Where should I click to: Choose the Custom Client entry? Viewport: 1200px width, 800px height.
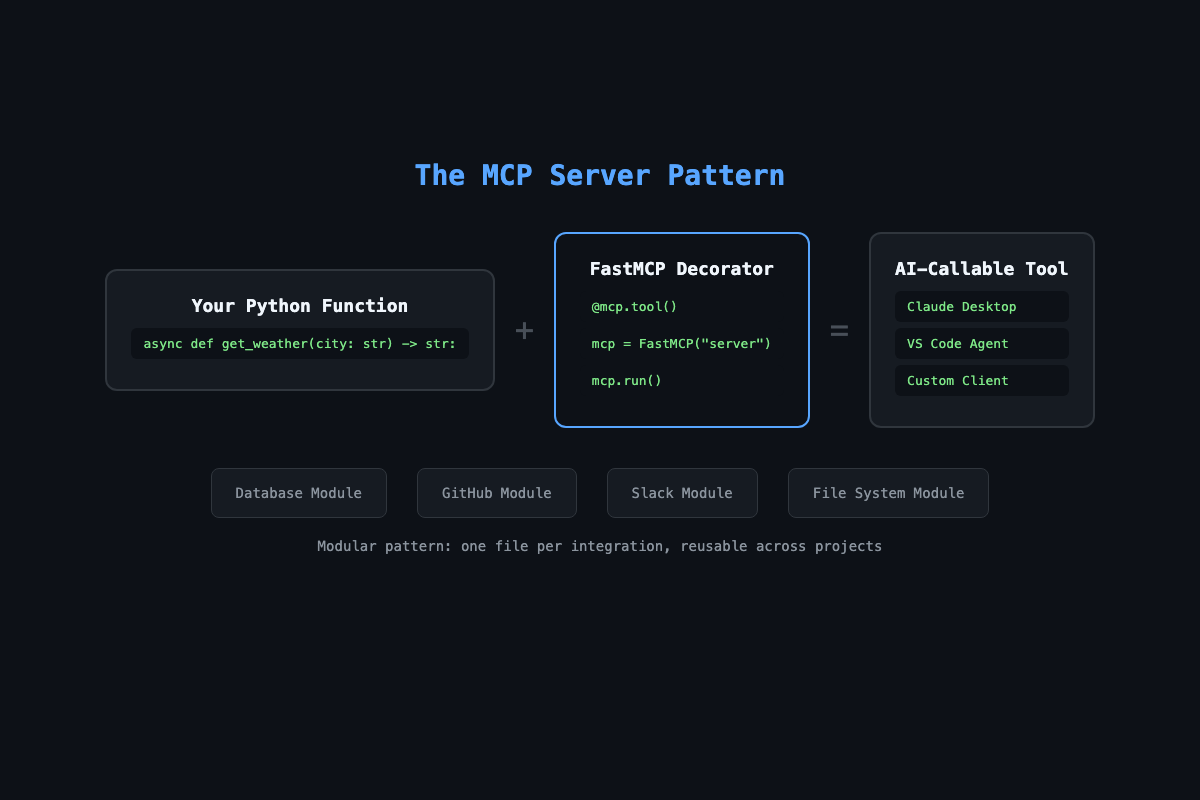(982, 381)
